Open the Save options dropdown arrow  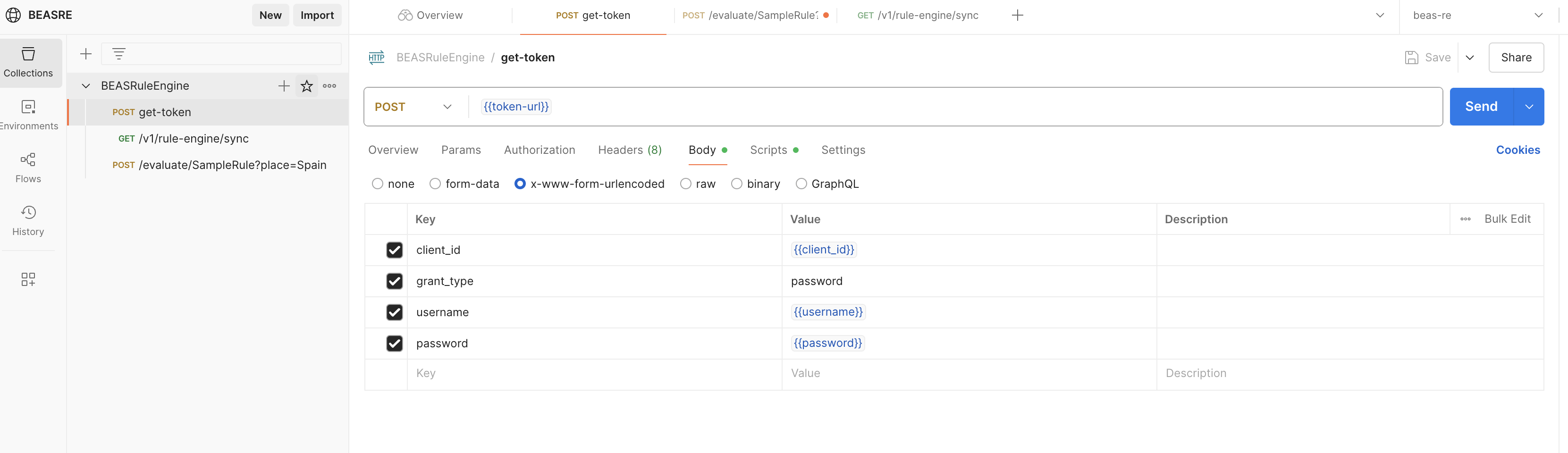pos(1469,57)
